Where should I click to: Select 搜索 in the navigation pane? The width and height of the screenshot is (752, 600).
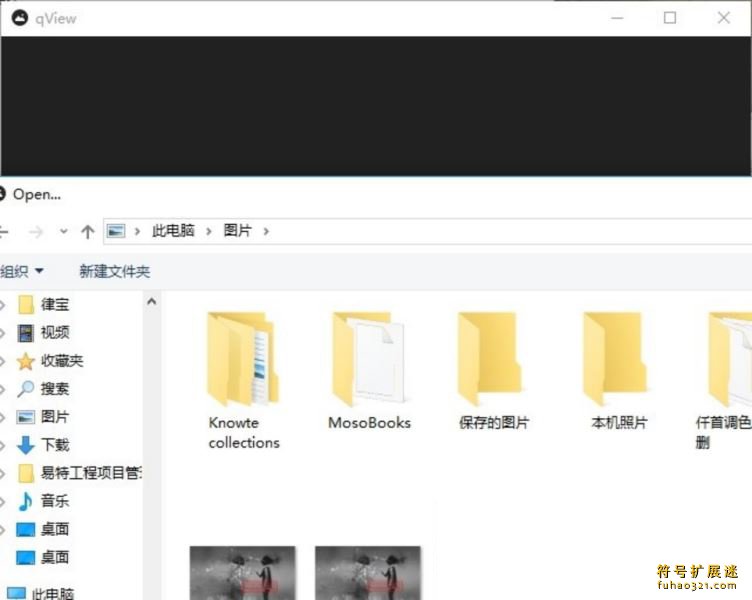(55, 388)
